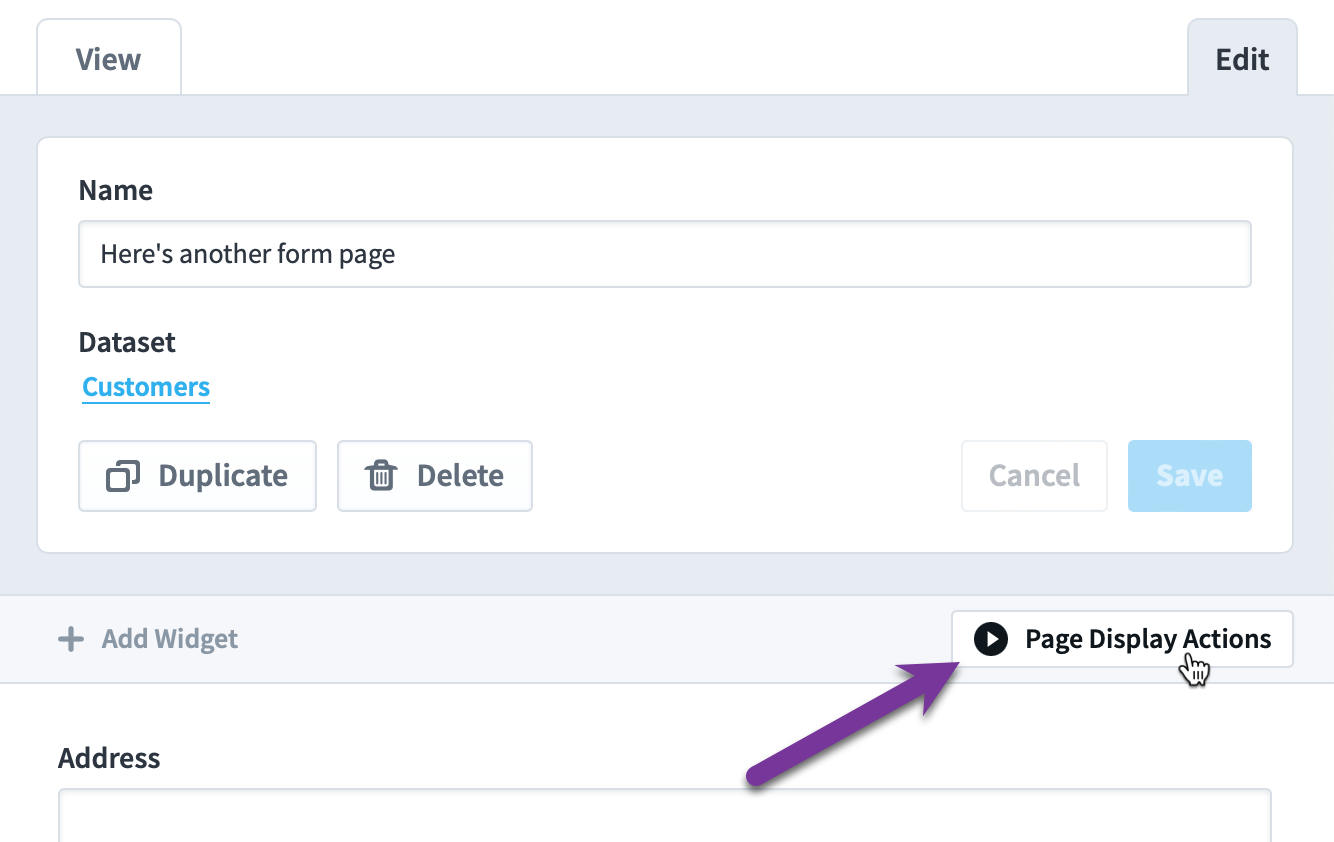Click the Name text field
This screenshot has height=842, width=1334.
click(665, 254)
